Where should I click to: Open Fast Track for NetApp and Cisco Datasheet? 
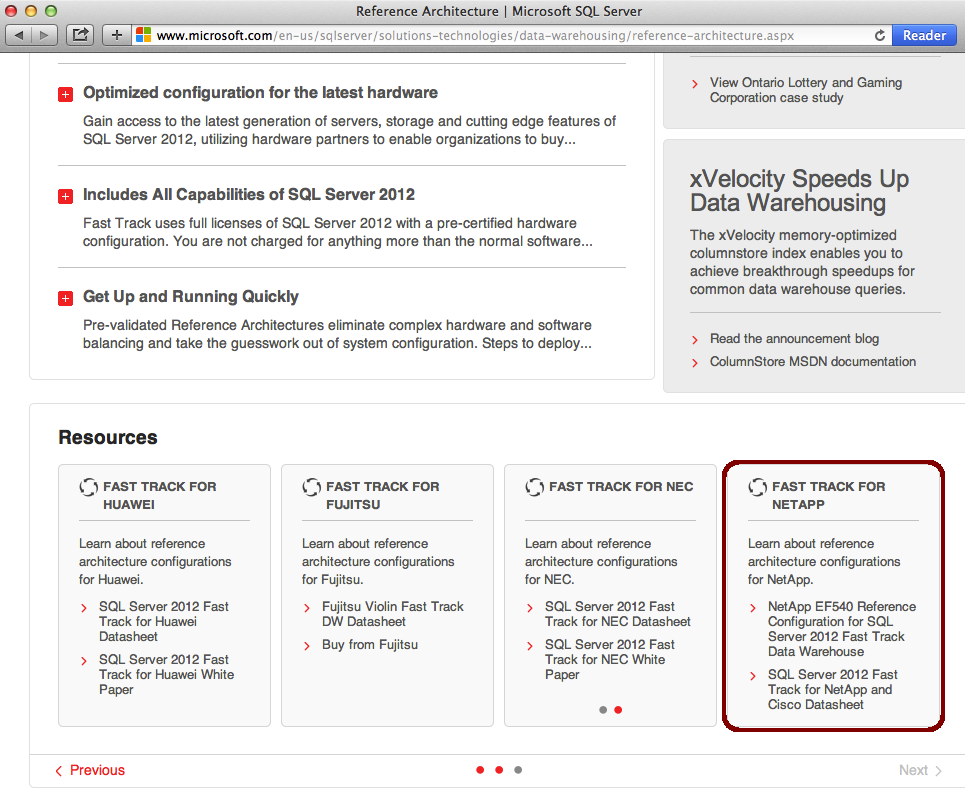coord(832,689)
